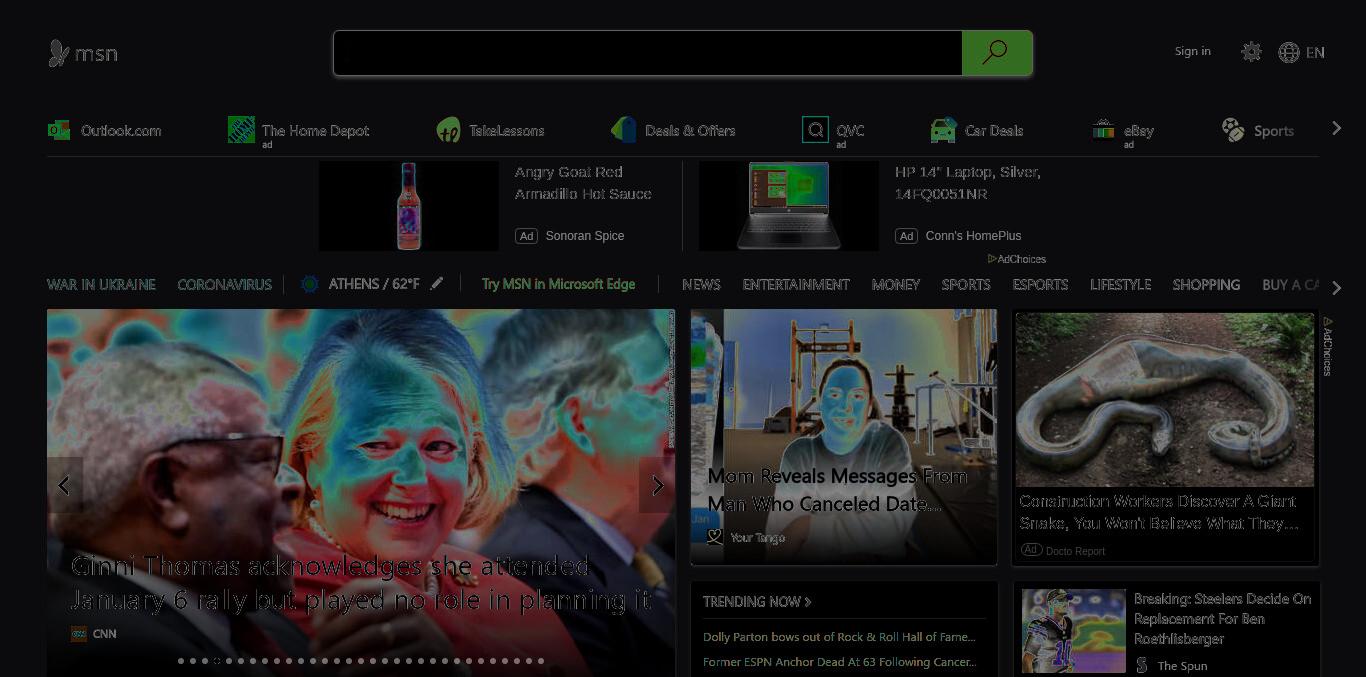The image size is (1366, 677).
Task: Click the globe language icon
Action: pyautogui.click(x=1289, y=52)
